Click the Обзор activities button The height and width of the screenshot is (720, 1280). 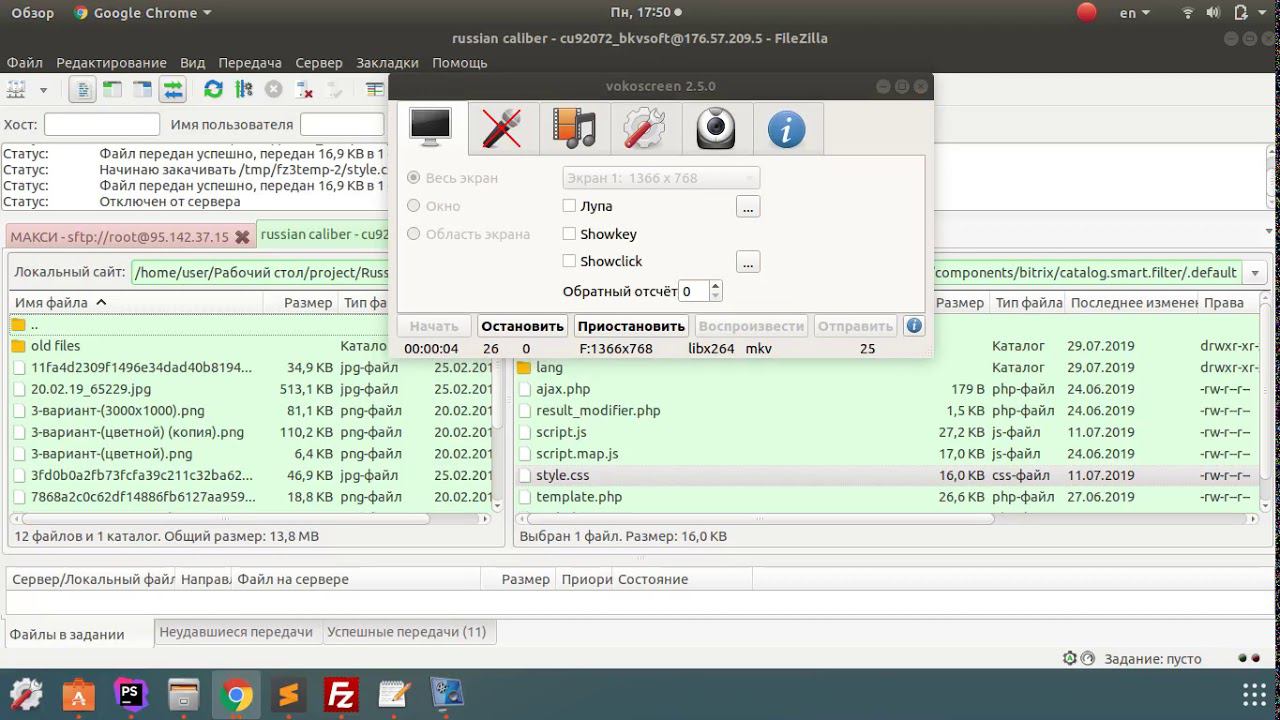click(x=33, y=13)
